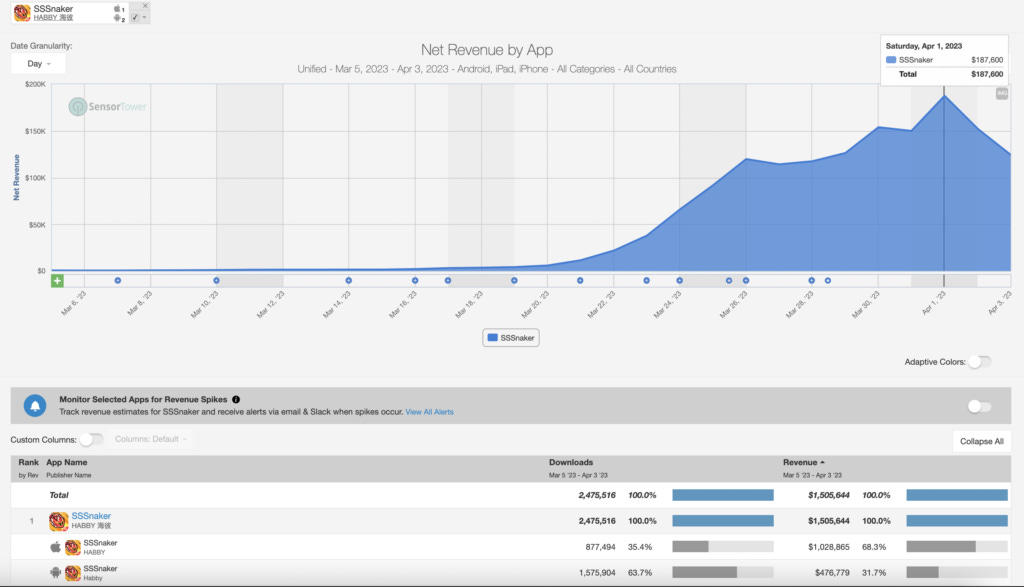Click the Total revenue value $1,505,644

tap(829, 496)
